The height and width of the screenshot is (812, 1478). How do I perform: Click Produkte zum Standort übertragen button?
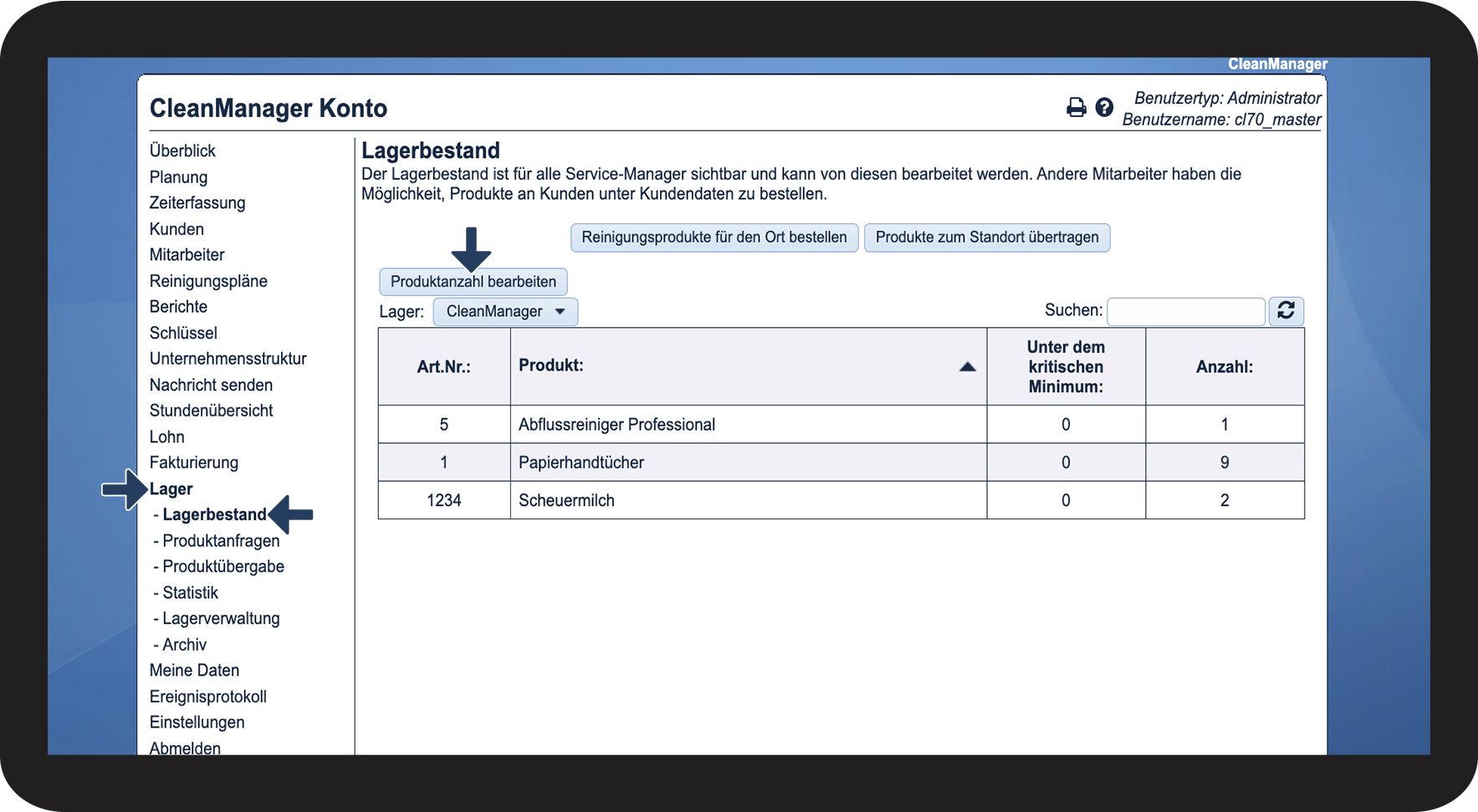[987, 237]
